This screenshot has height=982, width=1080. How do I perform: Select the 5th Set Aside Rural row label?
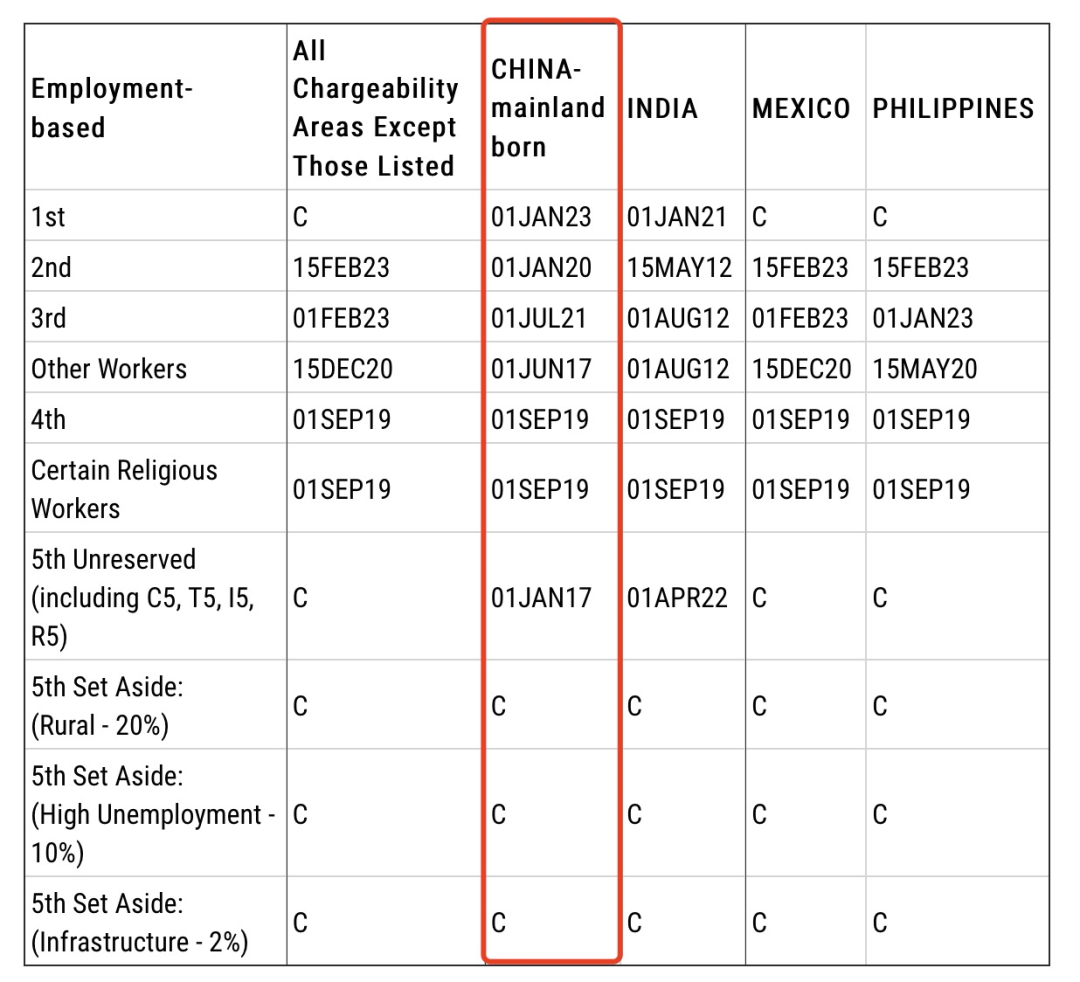107,706
